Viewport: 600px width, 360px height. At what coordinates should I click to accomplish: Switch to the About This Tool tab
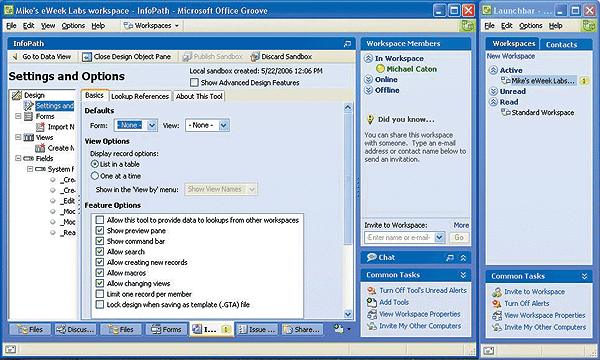pos(199,96)
